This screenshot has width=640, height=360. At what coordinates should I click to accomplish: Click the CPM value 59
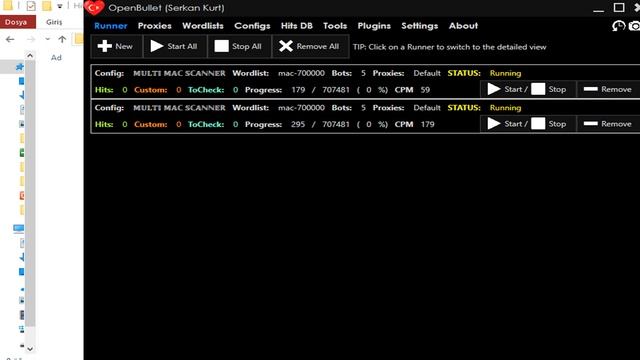[x=425, y=90]
